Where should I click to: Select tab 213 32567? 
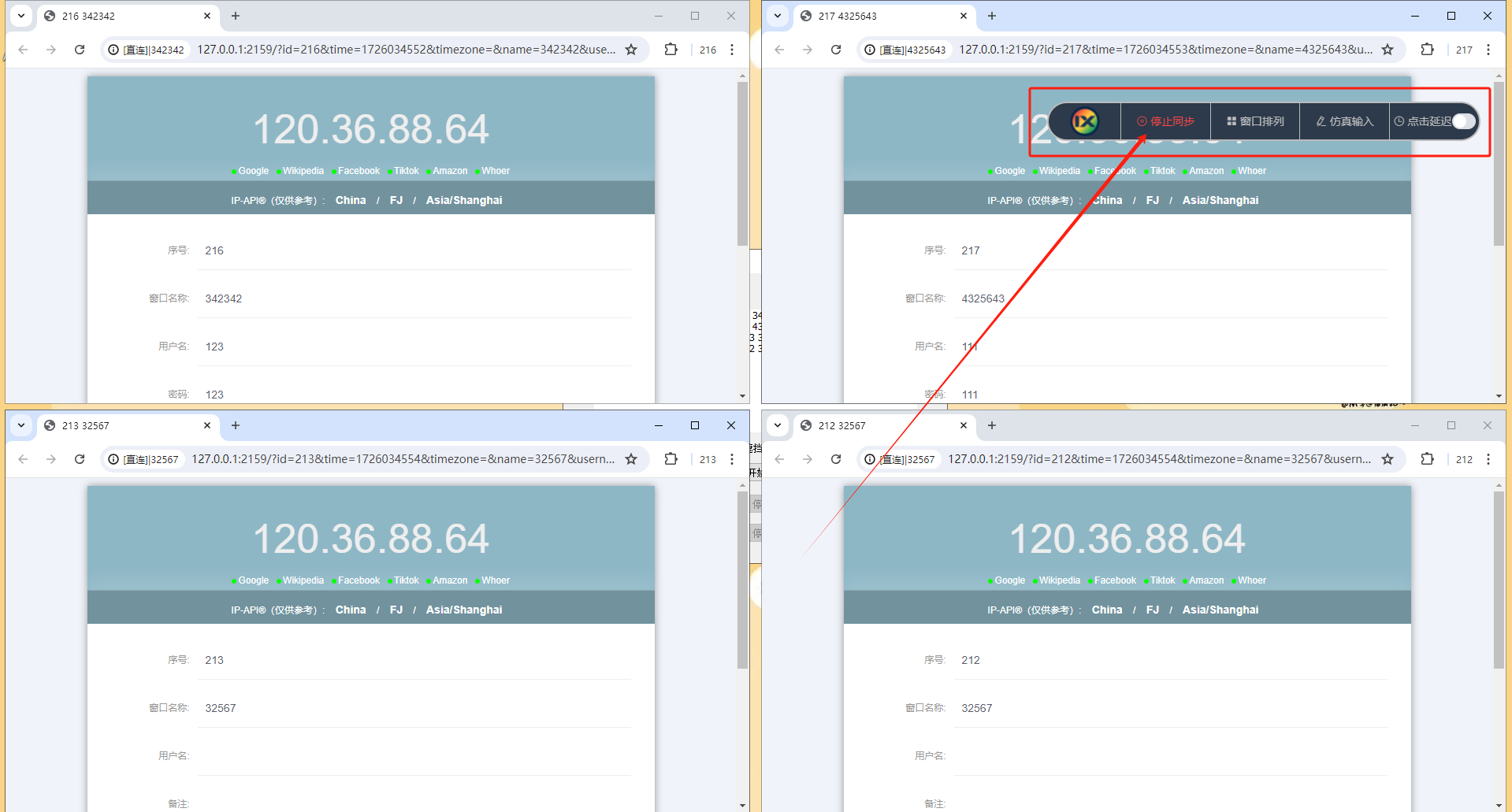point(128,425)
